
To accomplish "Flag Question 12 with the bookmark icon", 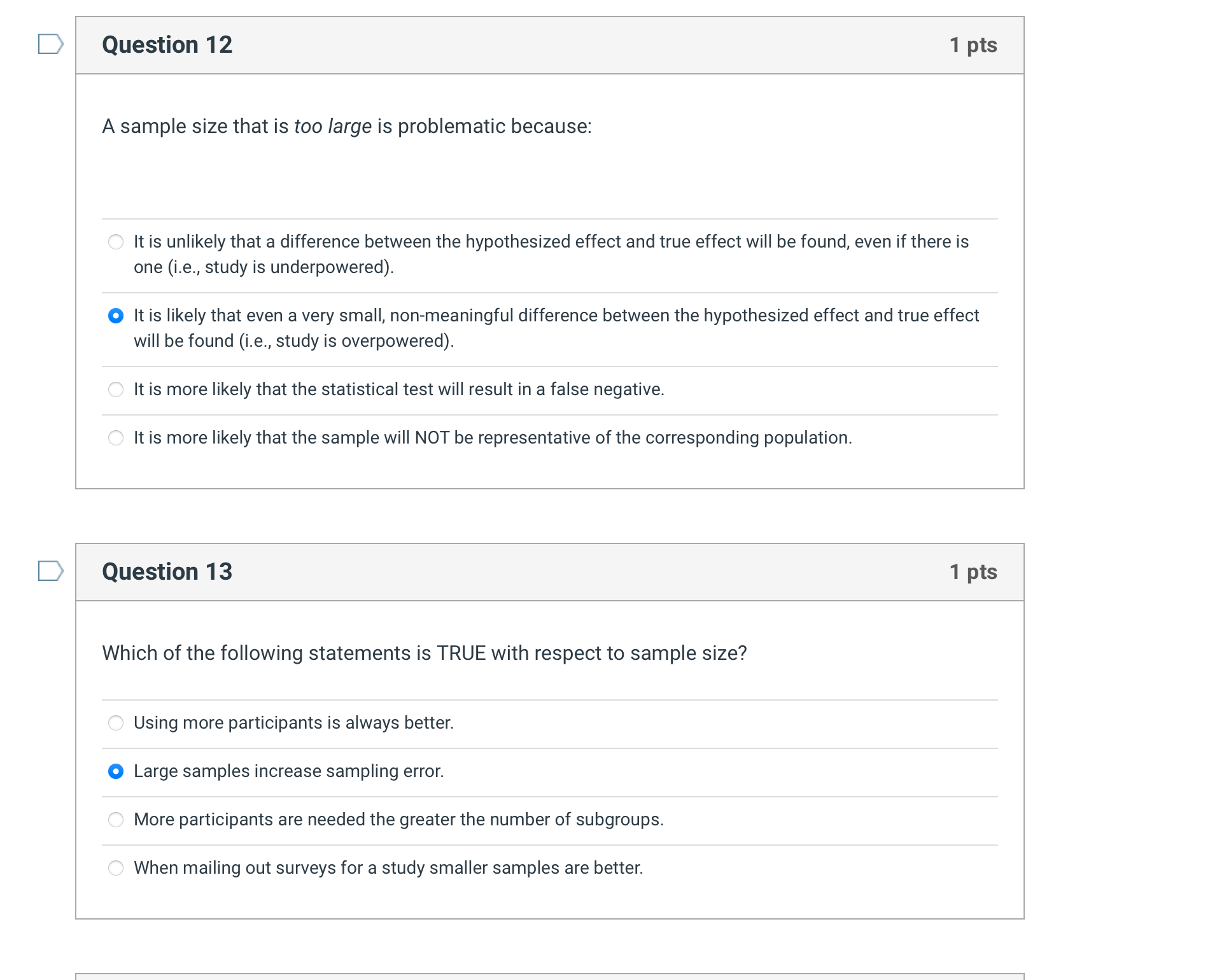I will point(50,45).
